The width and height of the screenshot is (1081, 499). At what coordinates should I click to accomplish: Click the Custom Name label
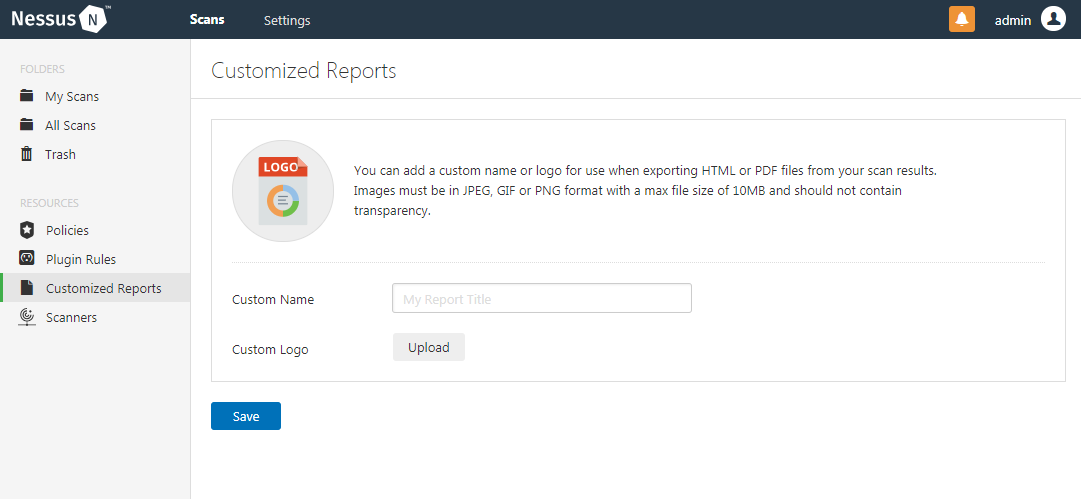click(273, 300)
